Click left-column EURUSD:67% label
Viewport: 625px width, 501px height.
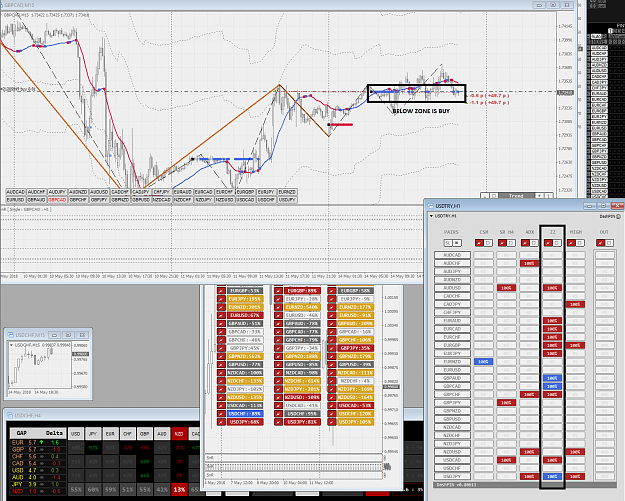tap(245, 315)
